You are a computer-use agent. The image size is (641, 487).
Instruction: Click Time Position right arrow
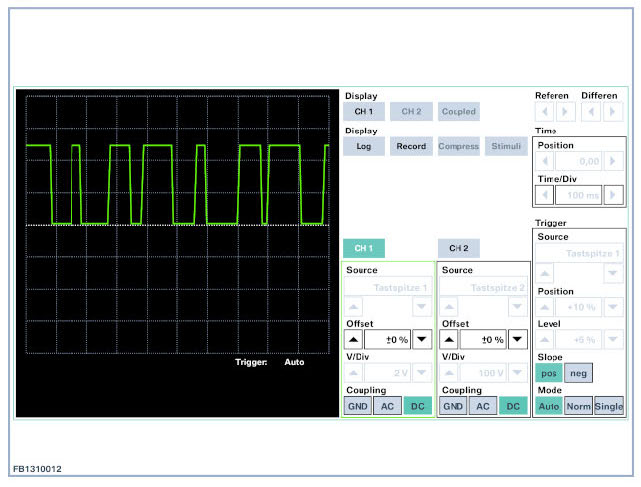point(614,161)
